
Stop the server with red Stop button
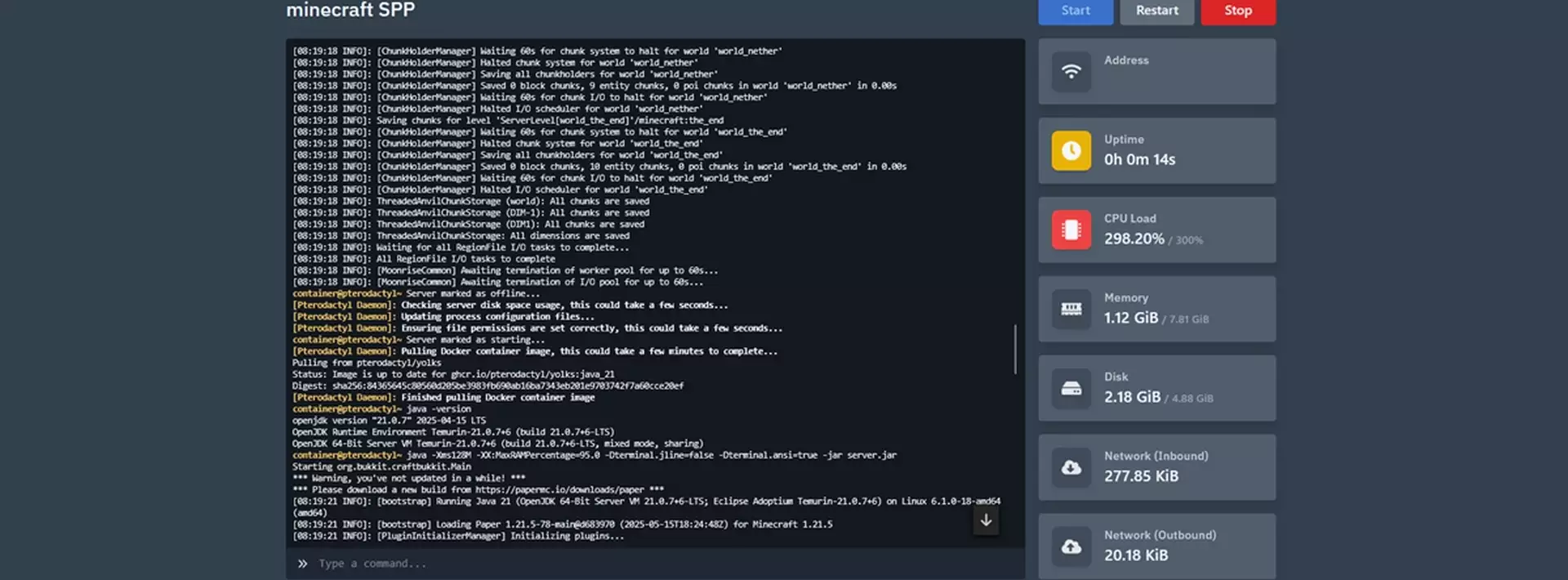click(1237, 11)
